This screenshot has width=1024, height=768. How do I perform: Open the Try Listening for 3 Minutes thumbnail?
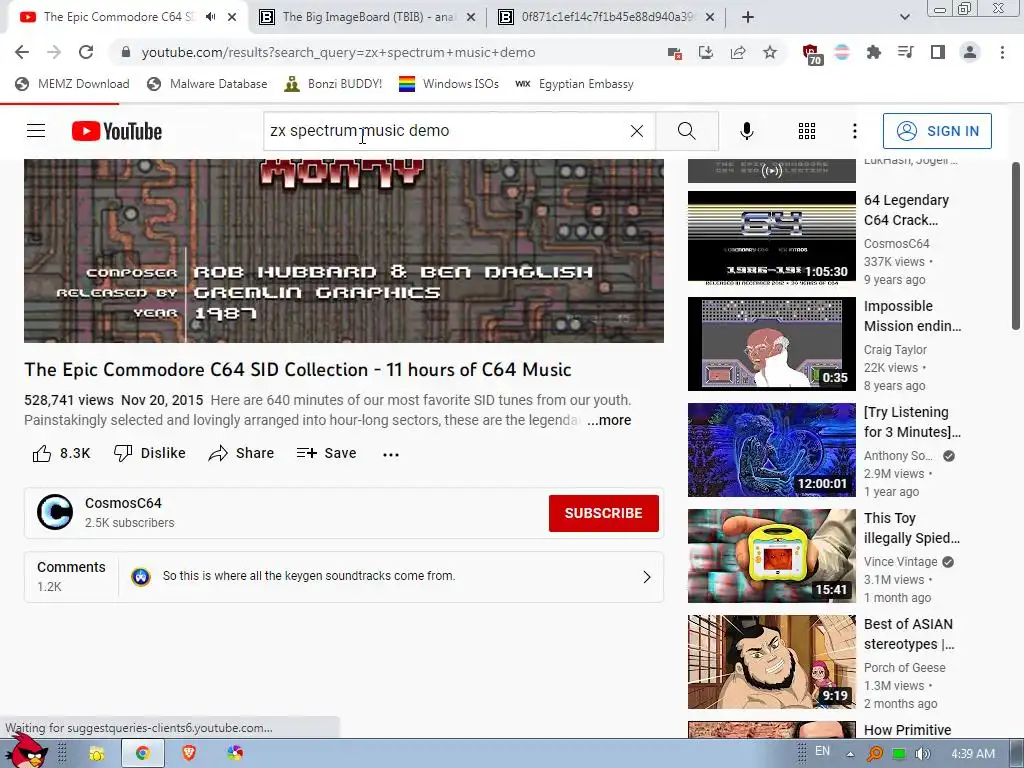(771, 450)
